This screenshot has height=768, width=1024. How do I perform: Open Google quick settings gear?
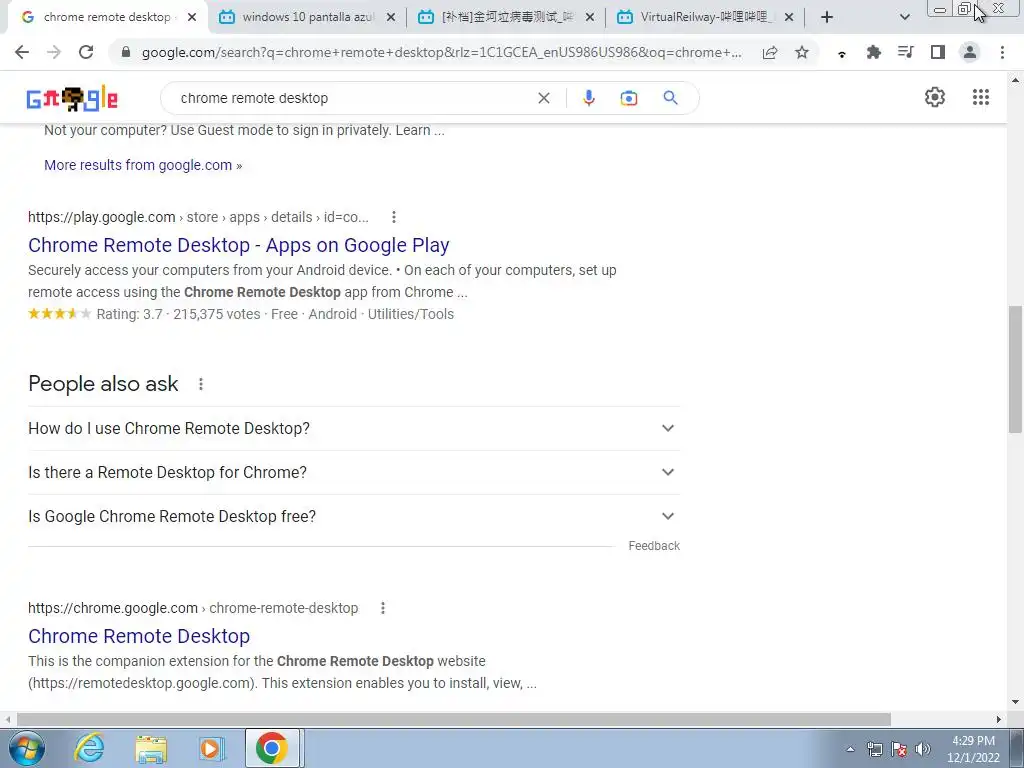pos(935,97)
